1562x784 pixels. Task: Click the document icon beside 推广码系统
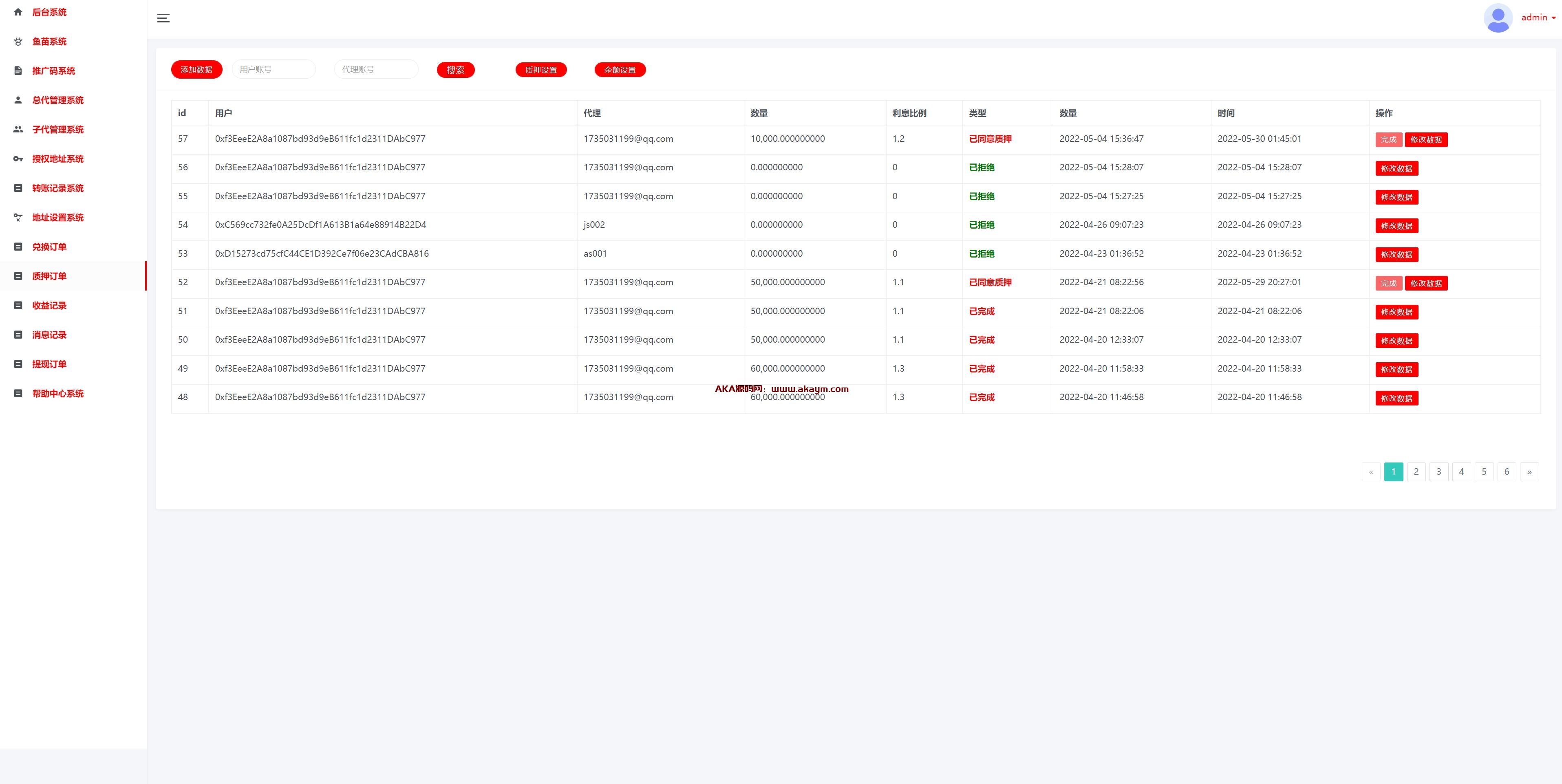point(18,71)
